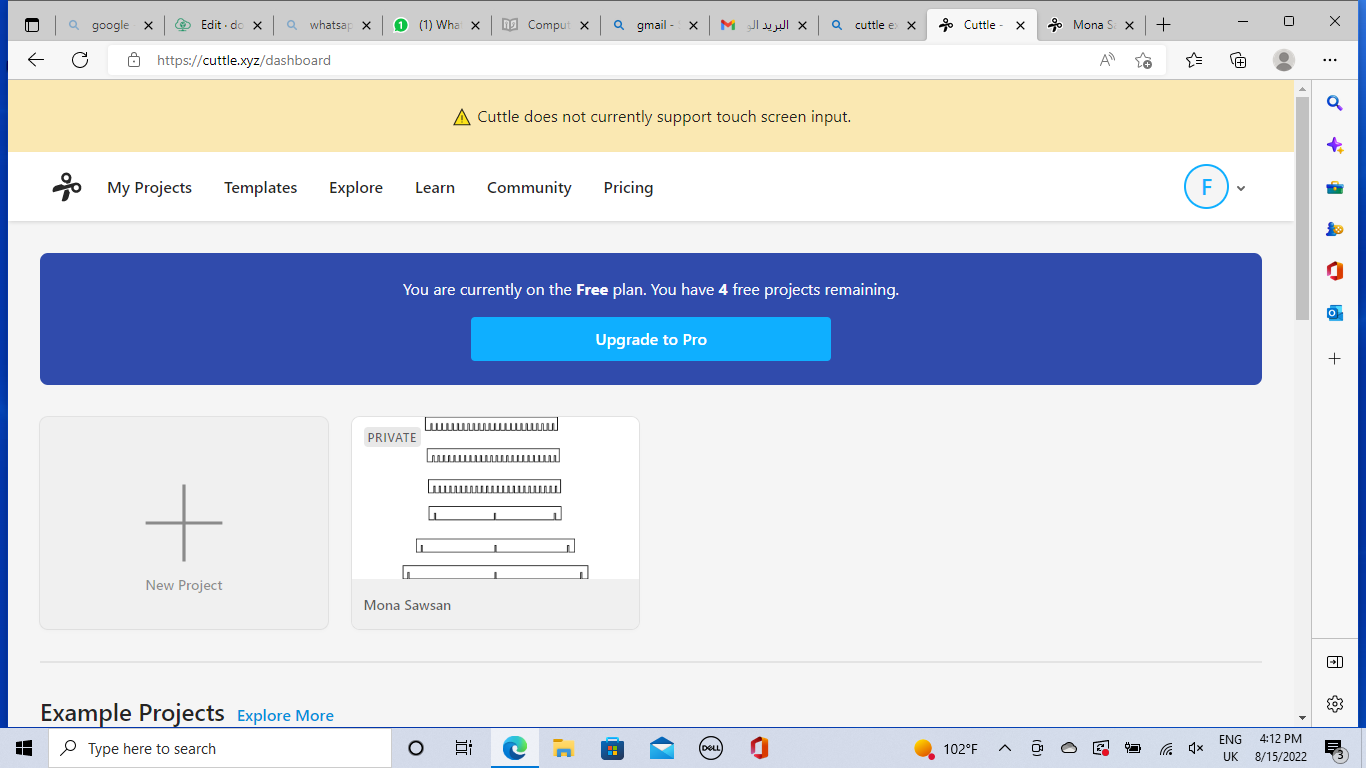Follow the Explore More link
This screenshot has height=768, width=1366.
tap(285, 715)
